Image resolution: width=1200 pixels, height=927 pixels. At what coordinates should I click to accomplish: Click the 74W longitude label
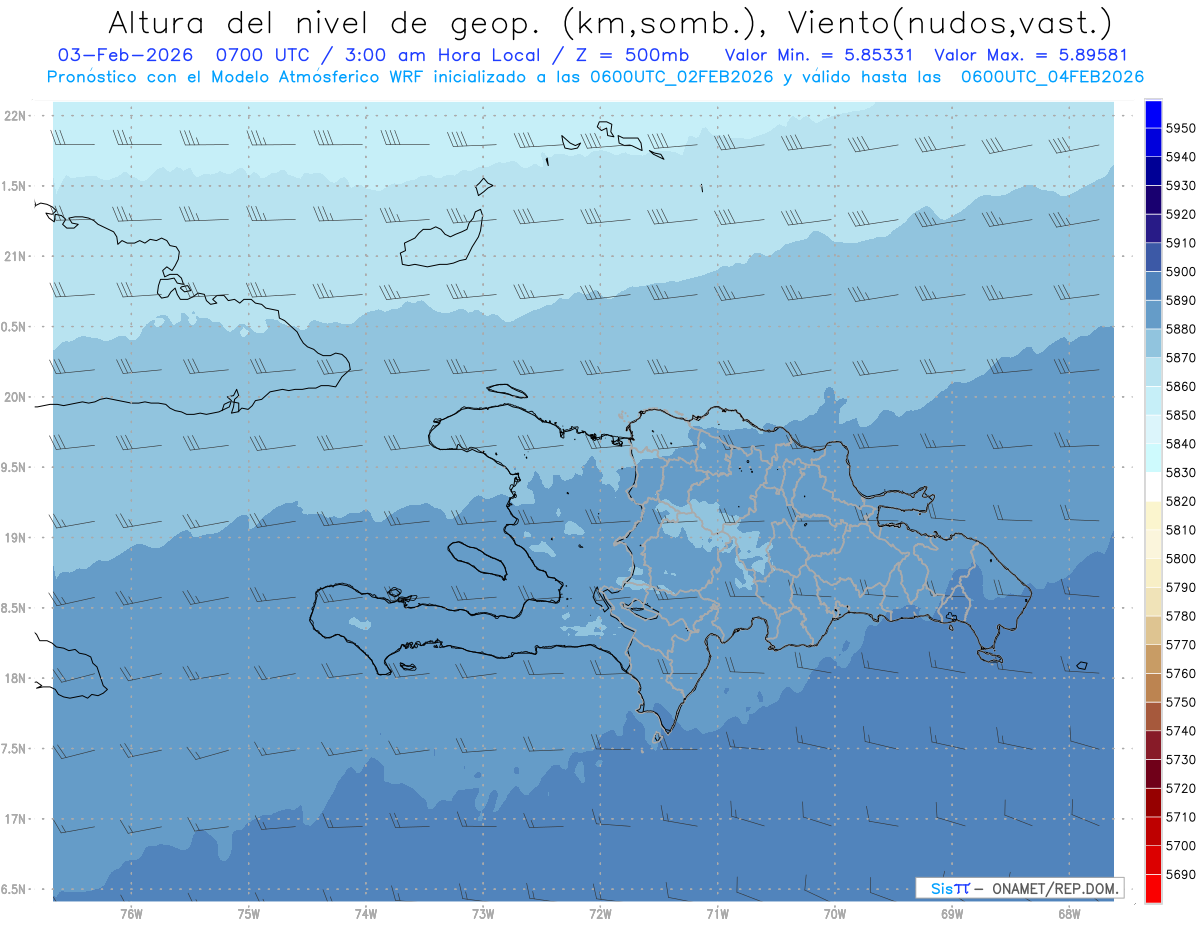365,913
